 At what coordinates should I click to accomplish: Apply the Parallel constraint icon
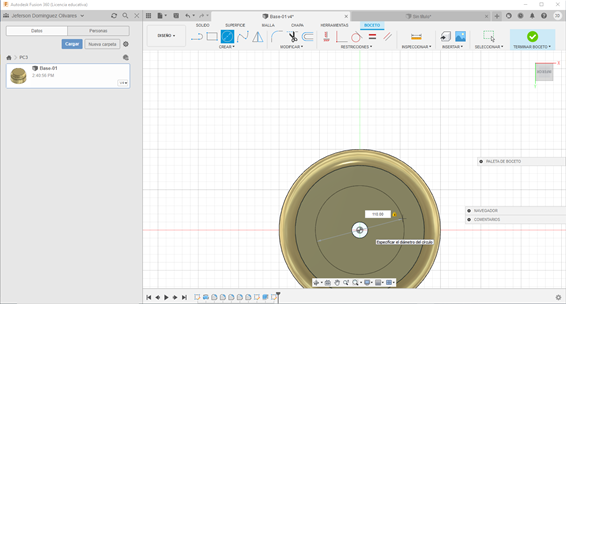tap(387, 37)
